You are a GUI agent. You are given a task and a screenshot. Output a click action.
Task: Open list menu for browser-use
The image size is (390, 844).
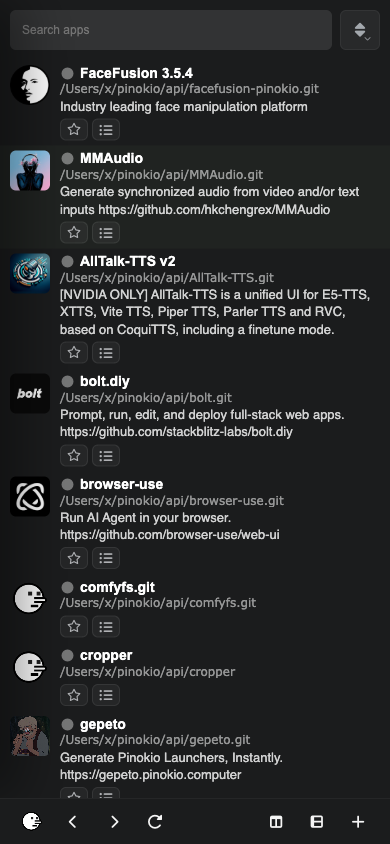click(x=106, y=558)
